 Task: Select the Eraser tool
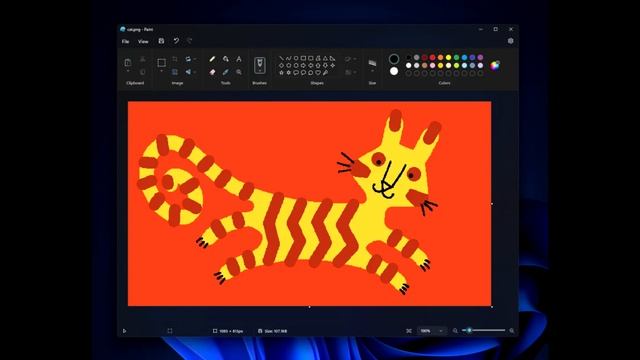click(212, 72)
